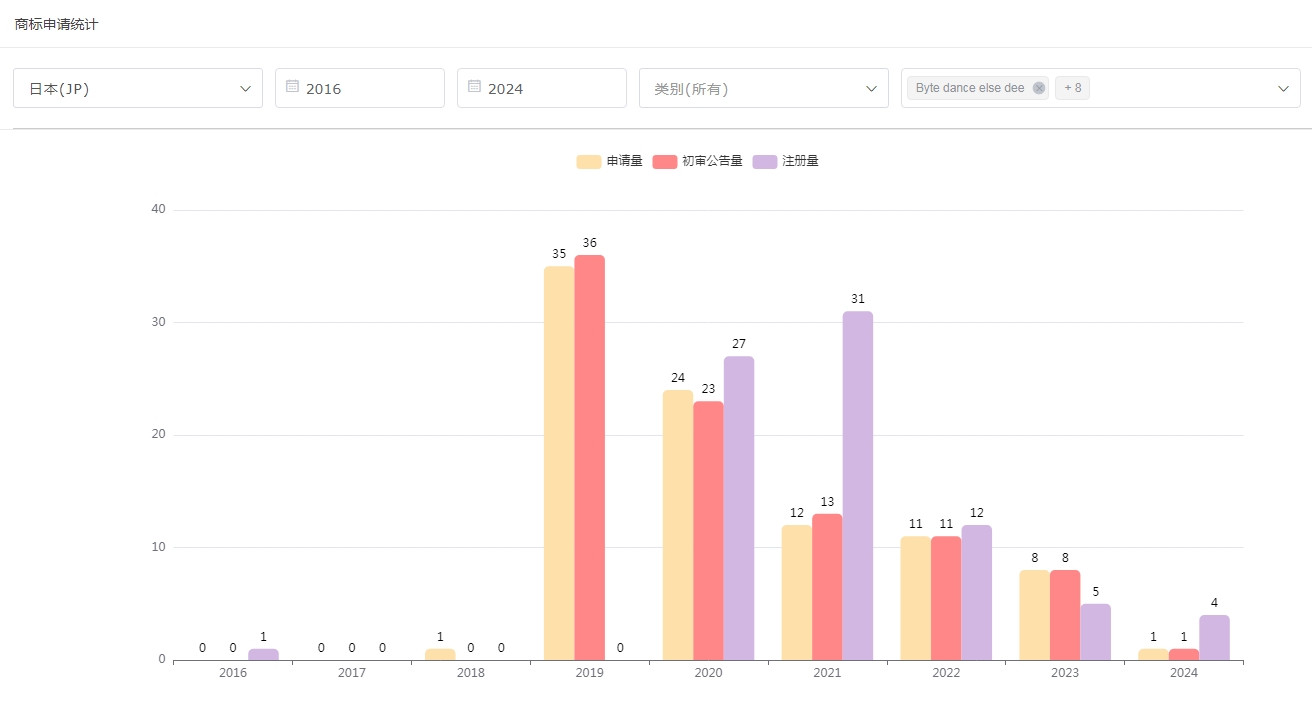Click the 2021 注册量 bar showing 31

coord(857,486)
